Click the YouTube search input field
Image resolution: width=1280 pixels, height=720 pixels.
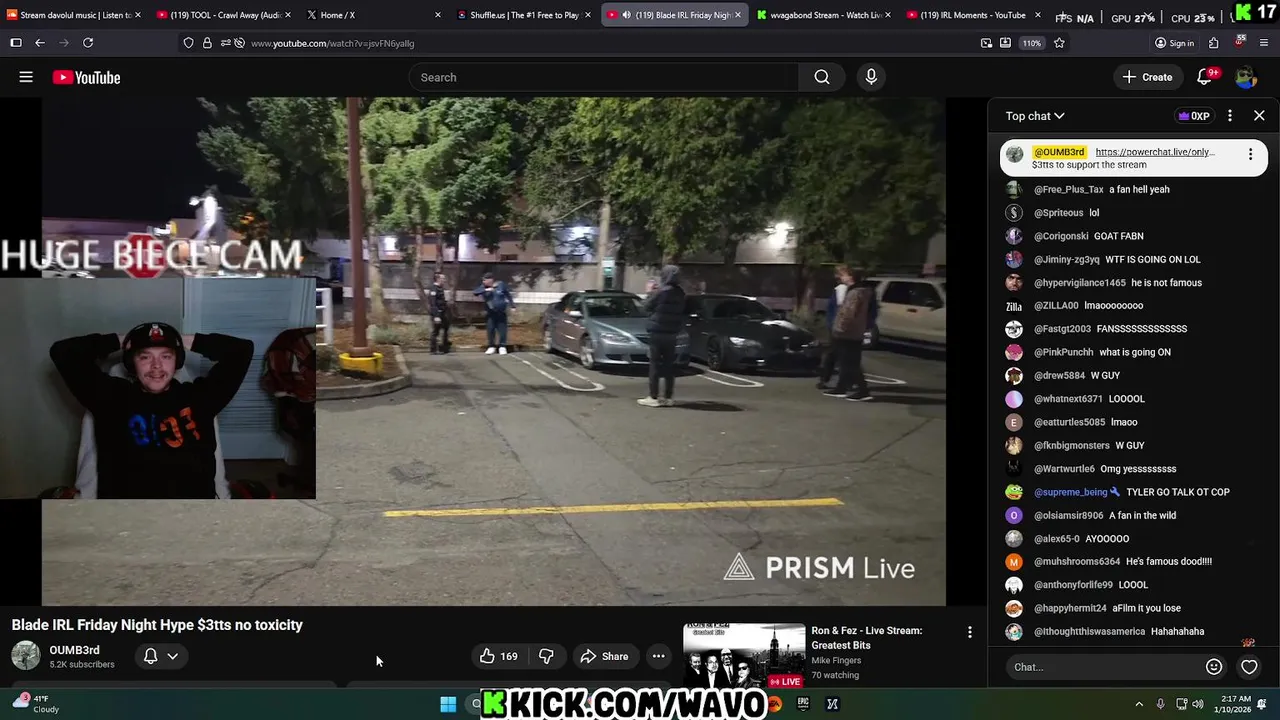[x=604, y=77]
